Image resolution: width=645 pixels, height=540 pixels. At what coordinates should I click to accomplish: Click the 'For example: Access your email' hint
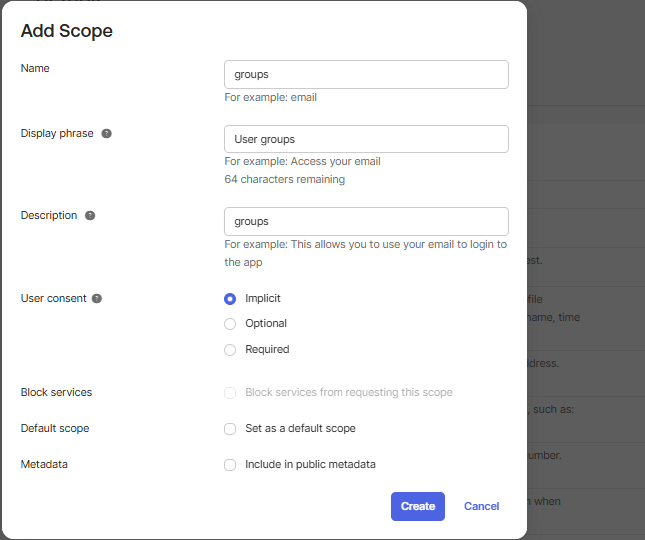302,161
